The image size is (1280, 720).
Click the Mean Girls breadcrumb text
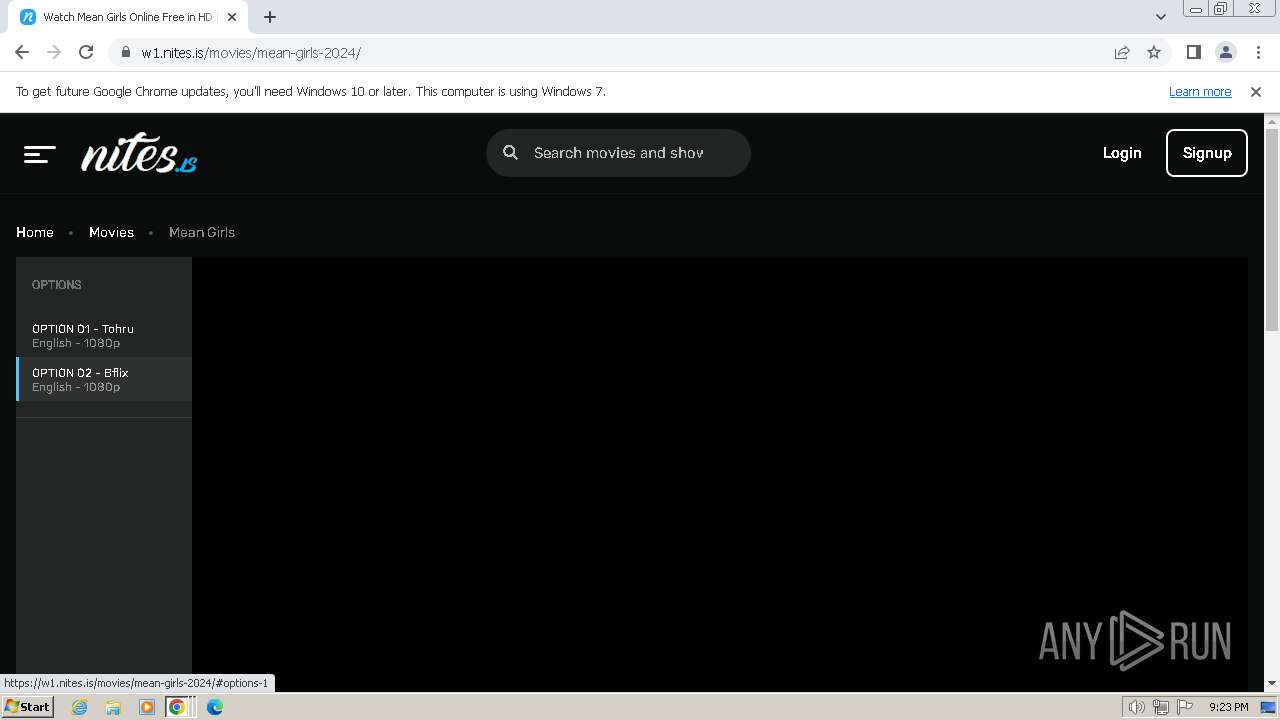pyautogui.click(x=202, y=232)
